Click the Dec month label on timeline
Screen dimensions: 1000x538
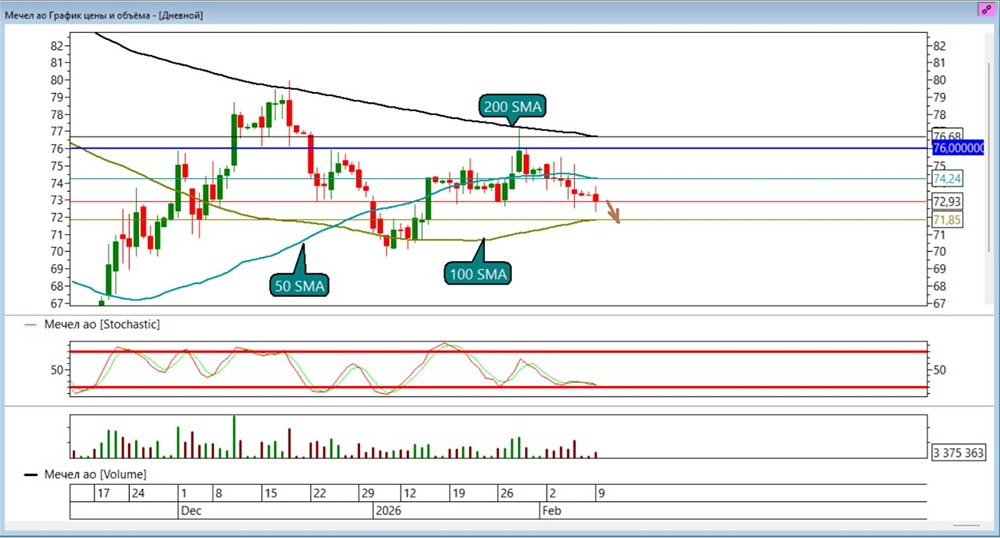point(191,511)
